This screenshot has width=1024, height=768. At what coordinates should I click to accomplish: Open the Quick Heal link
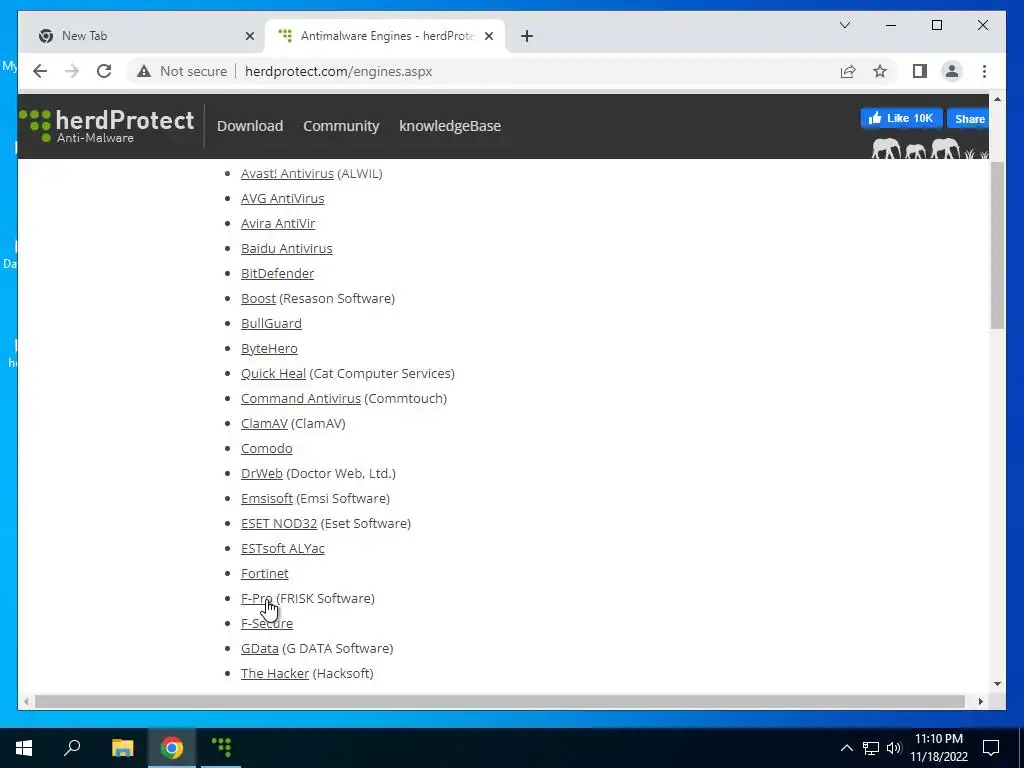click(x=274, y=374)
